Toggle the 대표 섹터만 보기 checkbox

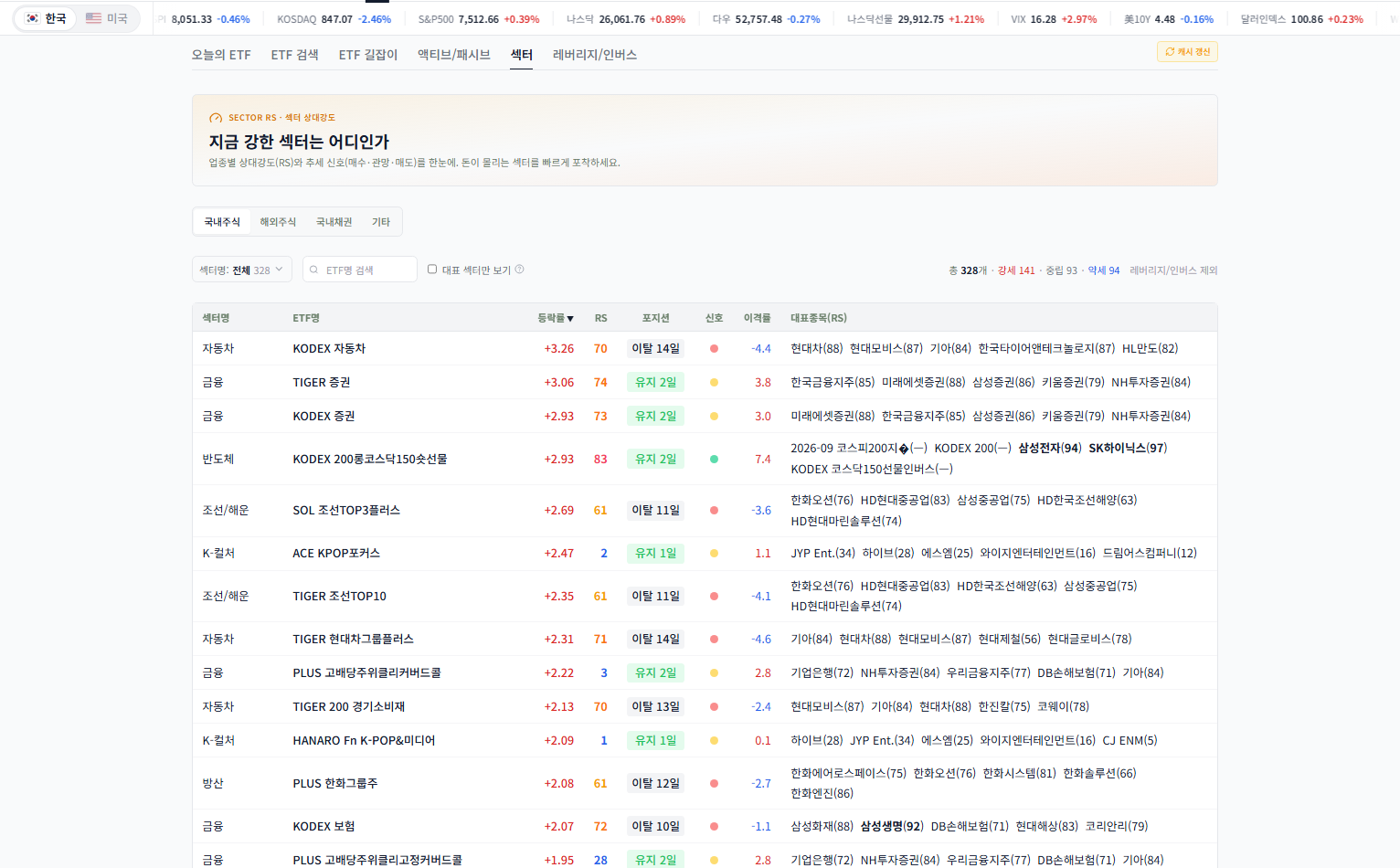(432, 269)
